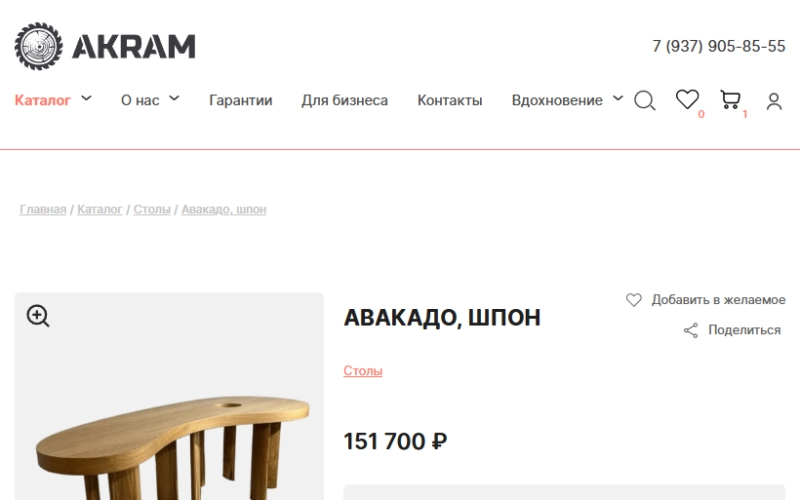Image resolution: width=800 pixels, height=500 pixels.
Task: Expand the Вдохновение dropdown chevron
Action: (x=617, y=98)
